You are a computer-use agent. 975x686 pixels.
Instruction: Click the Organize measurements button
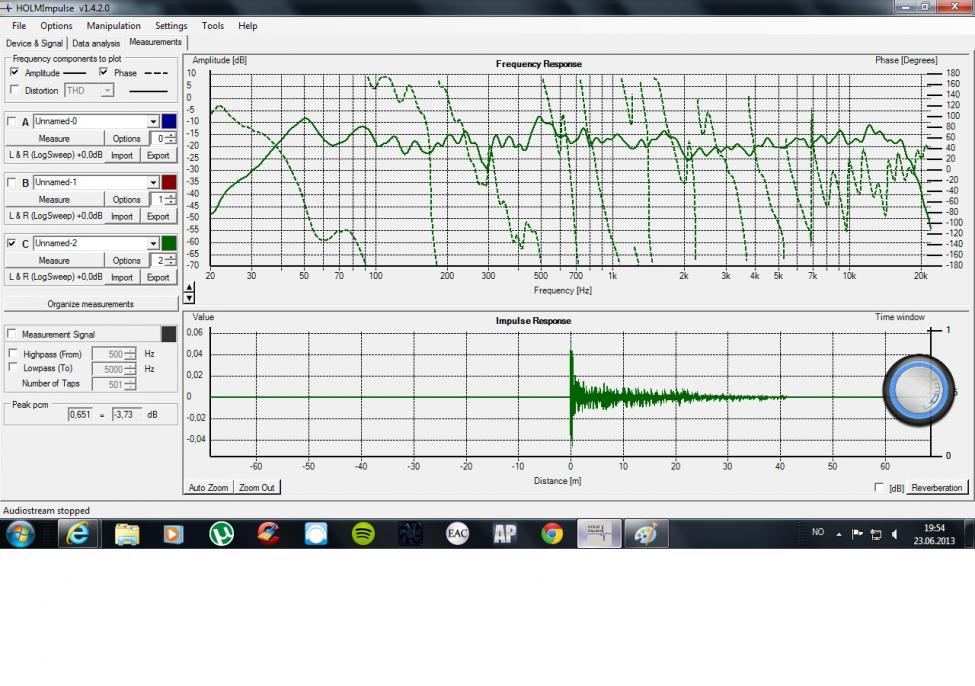coord(90,304)
